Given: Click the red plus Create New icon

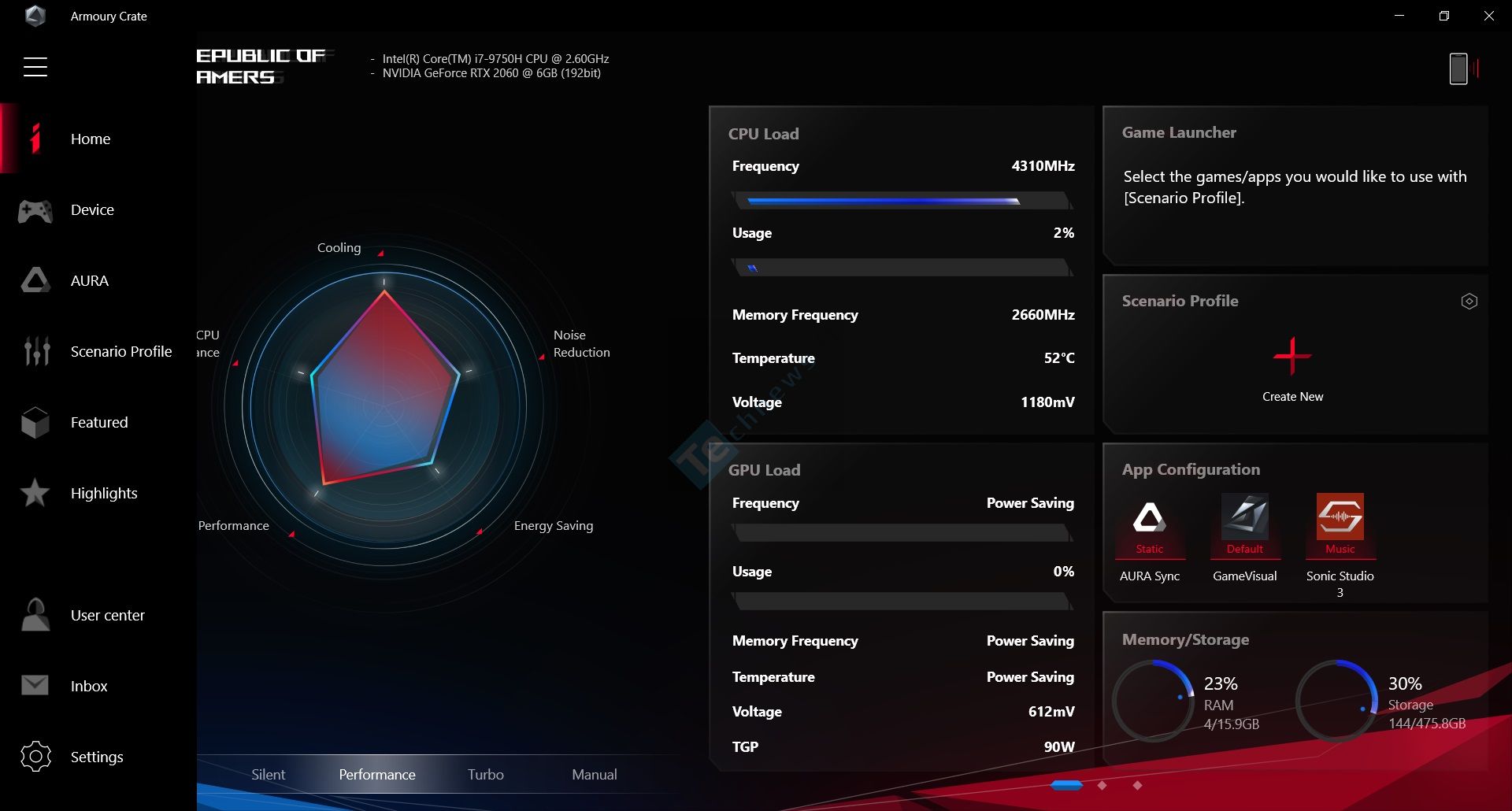Looking at the screenshot, I should [1292, 356].
